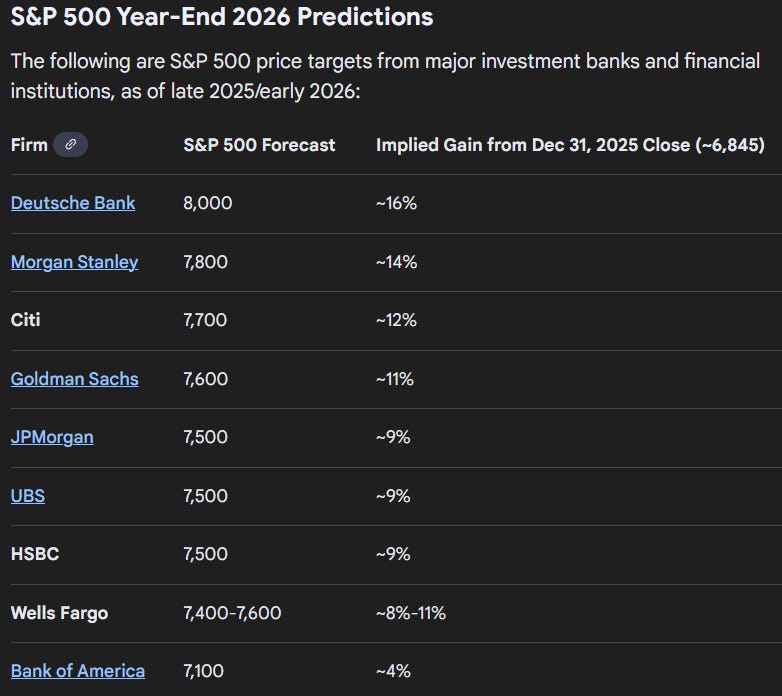Open the Bank of America link

pyautogui.click(x=78, y=671)
